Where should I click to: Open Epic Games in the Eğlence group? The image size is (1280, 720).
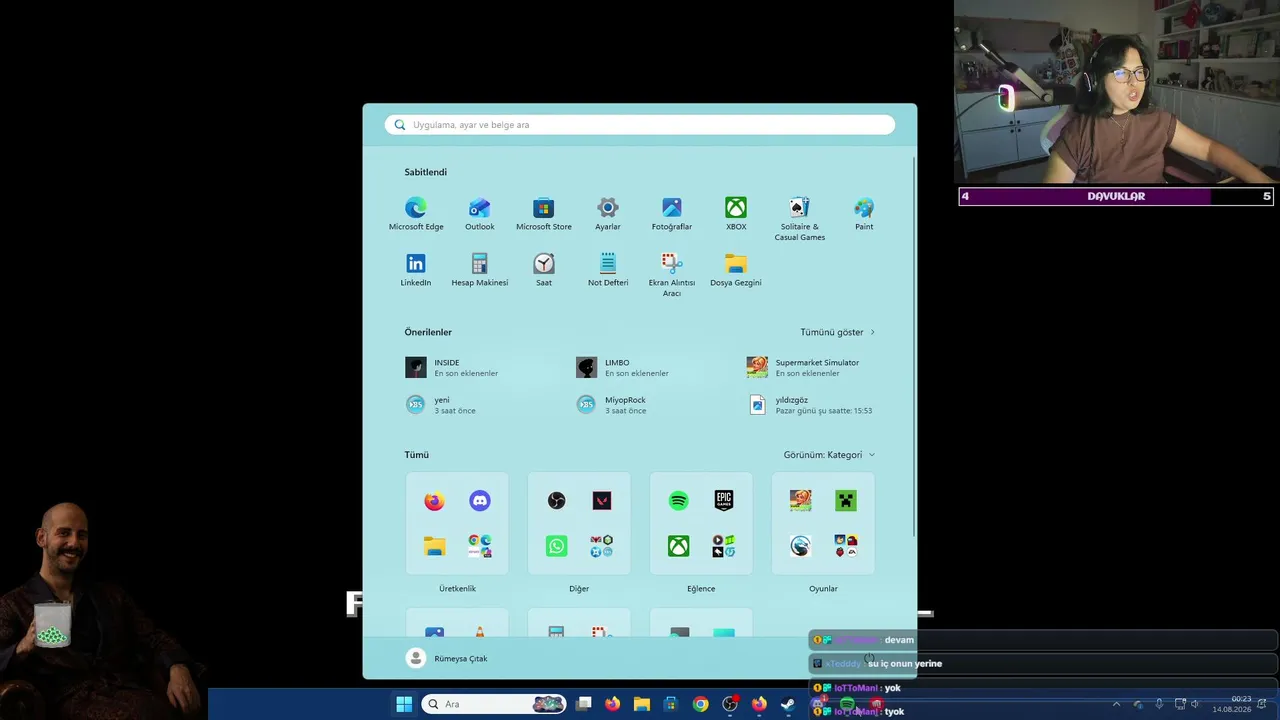(x=724, y=501)
